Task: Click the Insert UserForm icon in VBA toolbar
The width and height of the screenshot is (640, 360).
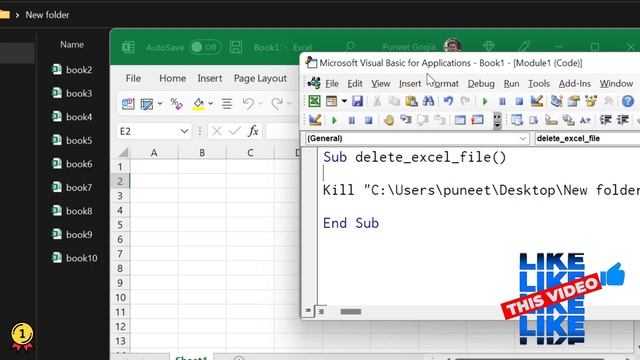Action: (x=331, y=101)
